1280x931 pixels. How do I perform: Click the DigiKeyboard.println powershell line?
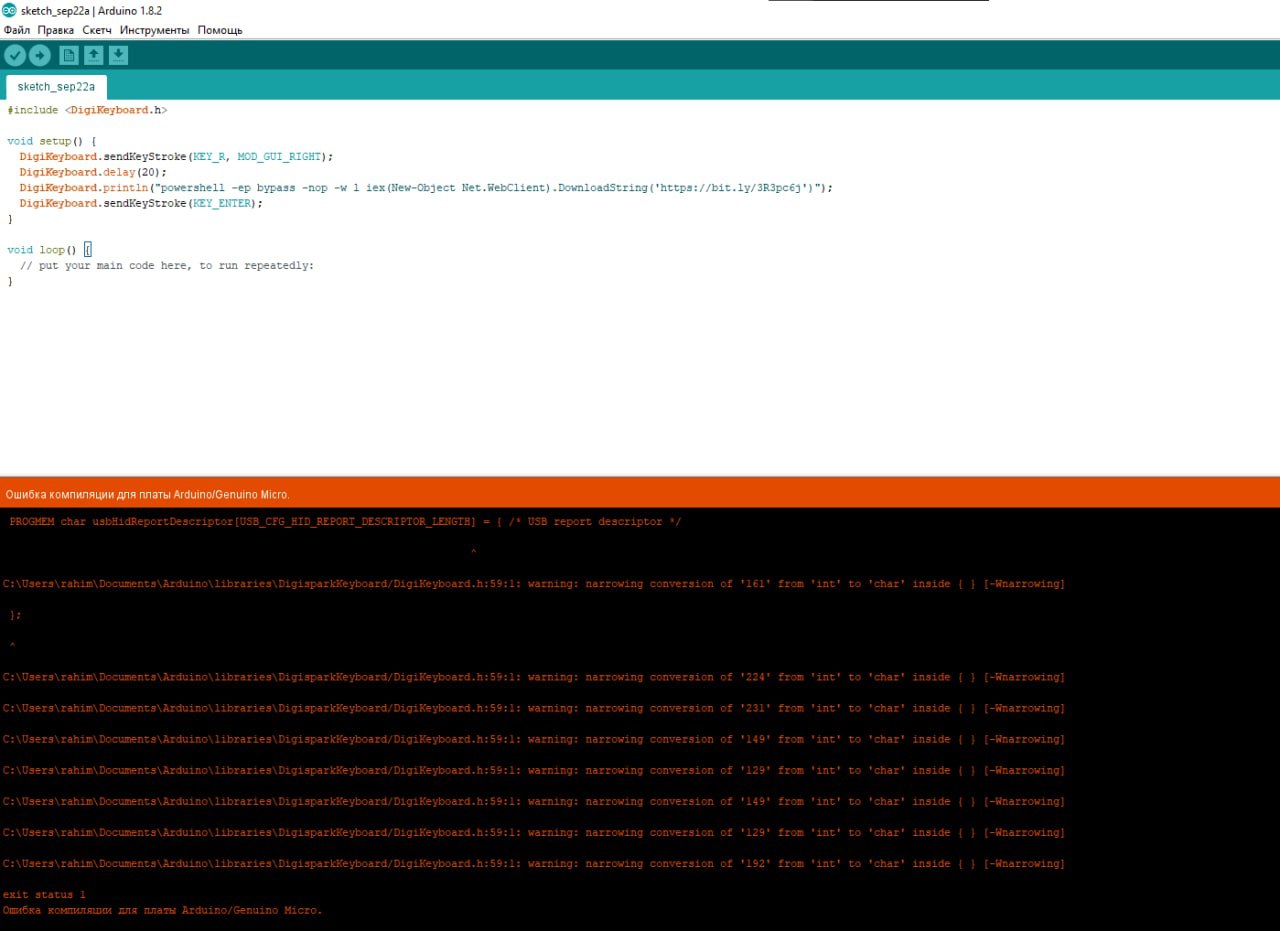tap(426, 188)
